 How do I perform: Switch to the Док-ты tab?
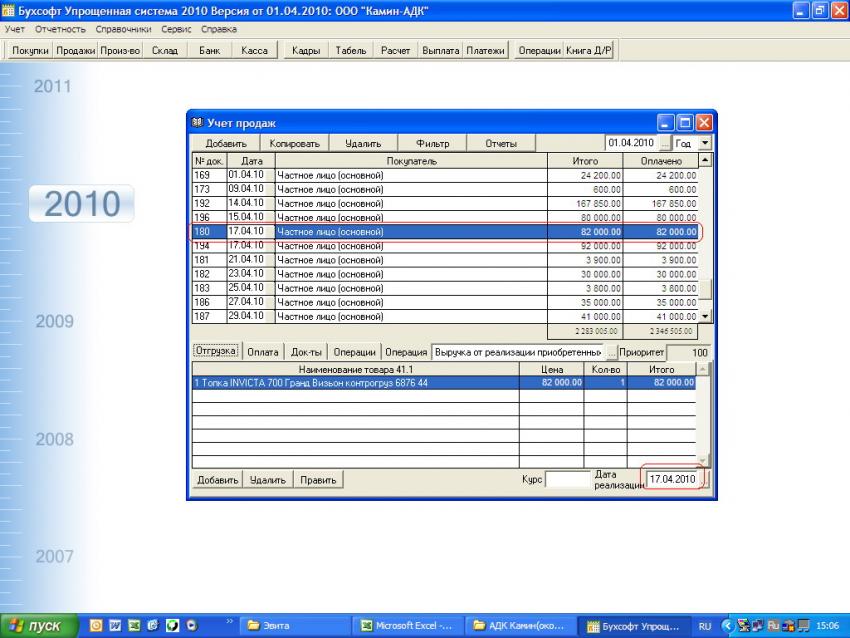(x=306, y=352)
